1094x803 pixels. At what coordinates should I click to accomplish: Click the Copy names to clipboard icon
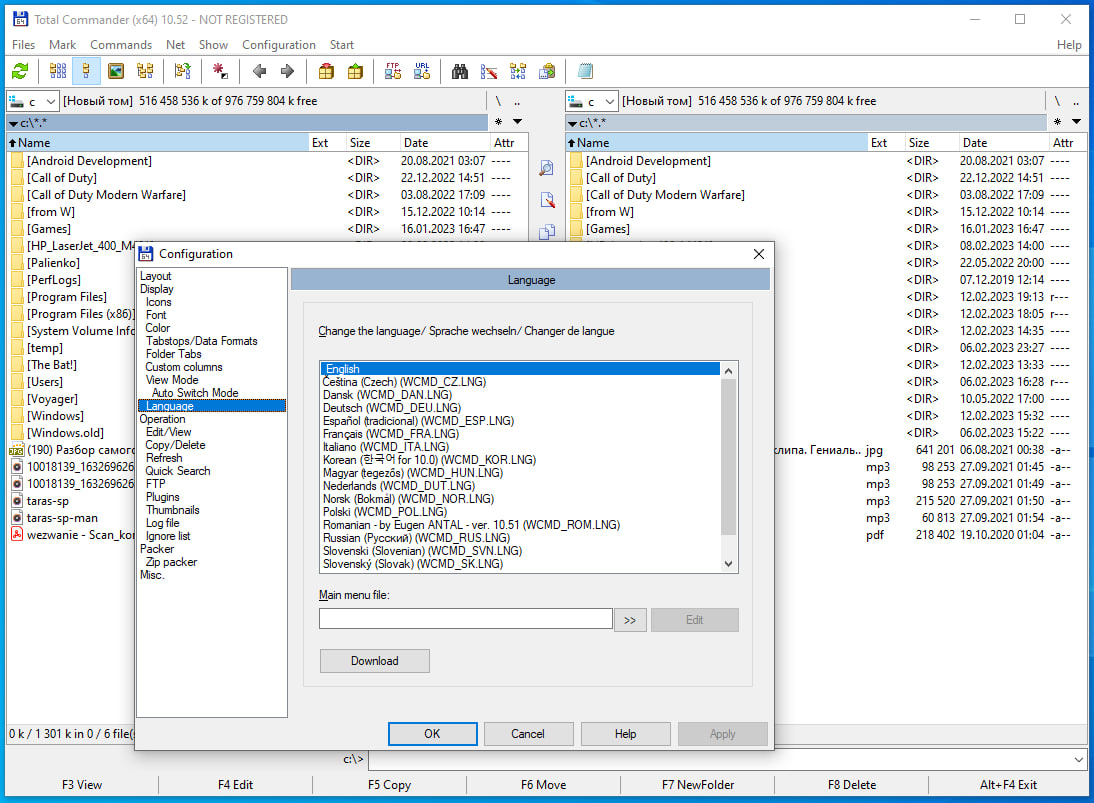tap(548, 71)
